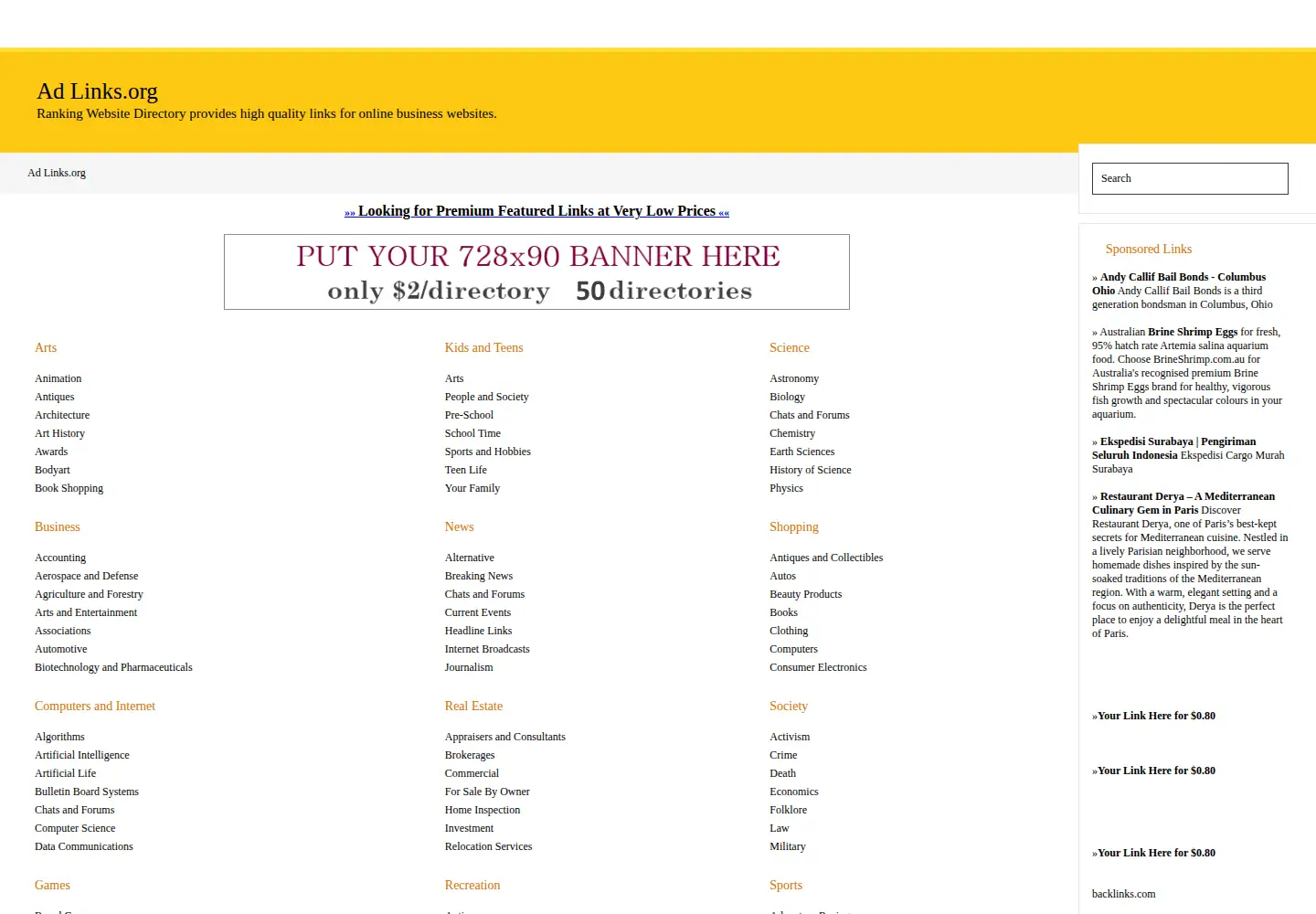
Task: Open the Animation subcategory
Action: click(x=58, y=378)
